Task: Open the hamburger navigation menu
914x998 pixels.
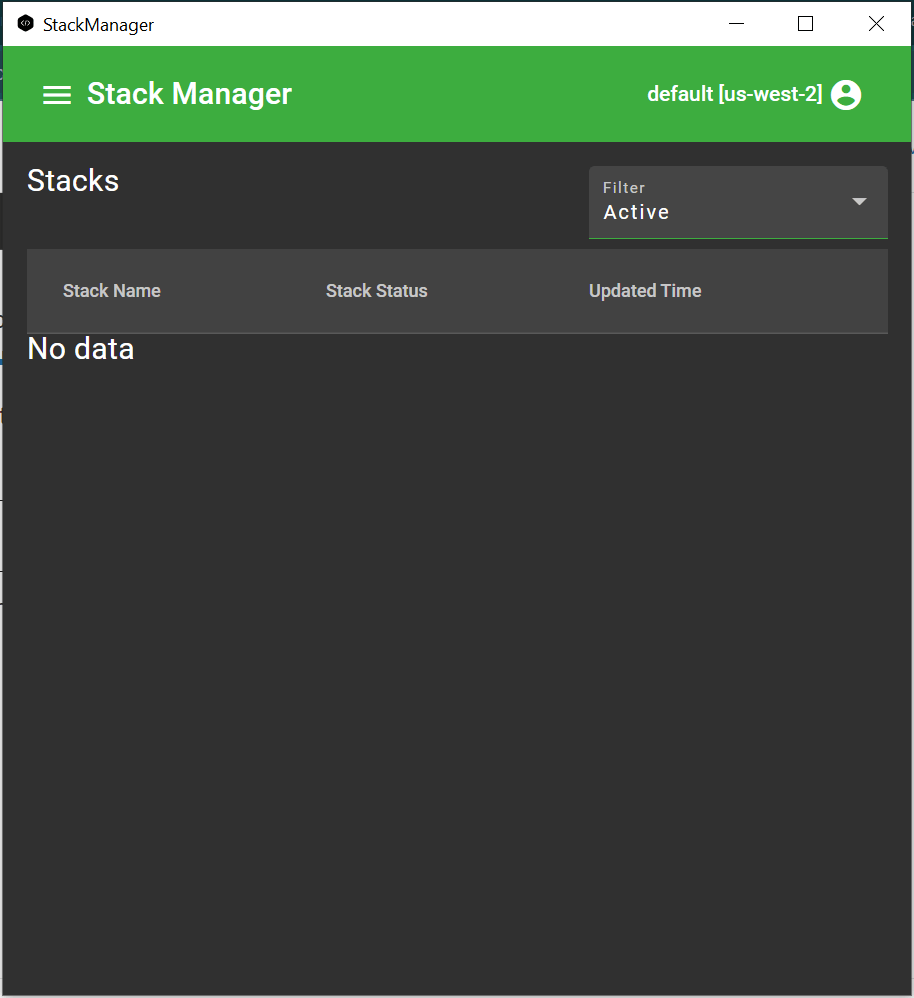Action: coord(57,95)
